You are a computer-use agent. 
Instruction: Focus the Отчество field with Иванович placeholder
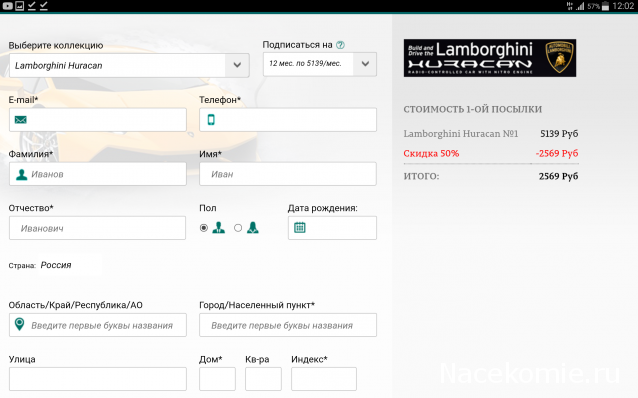97,228
